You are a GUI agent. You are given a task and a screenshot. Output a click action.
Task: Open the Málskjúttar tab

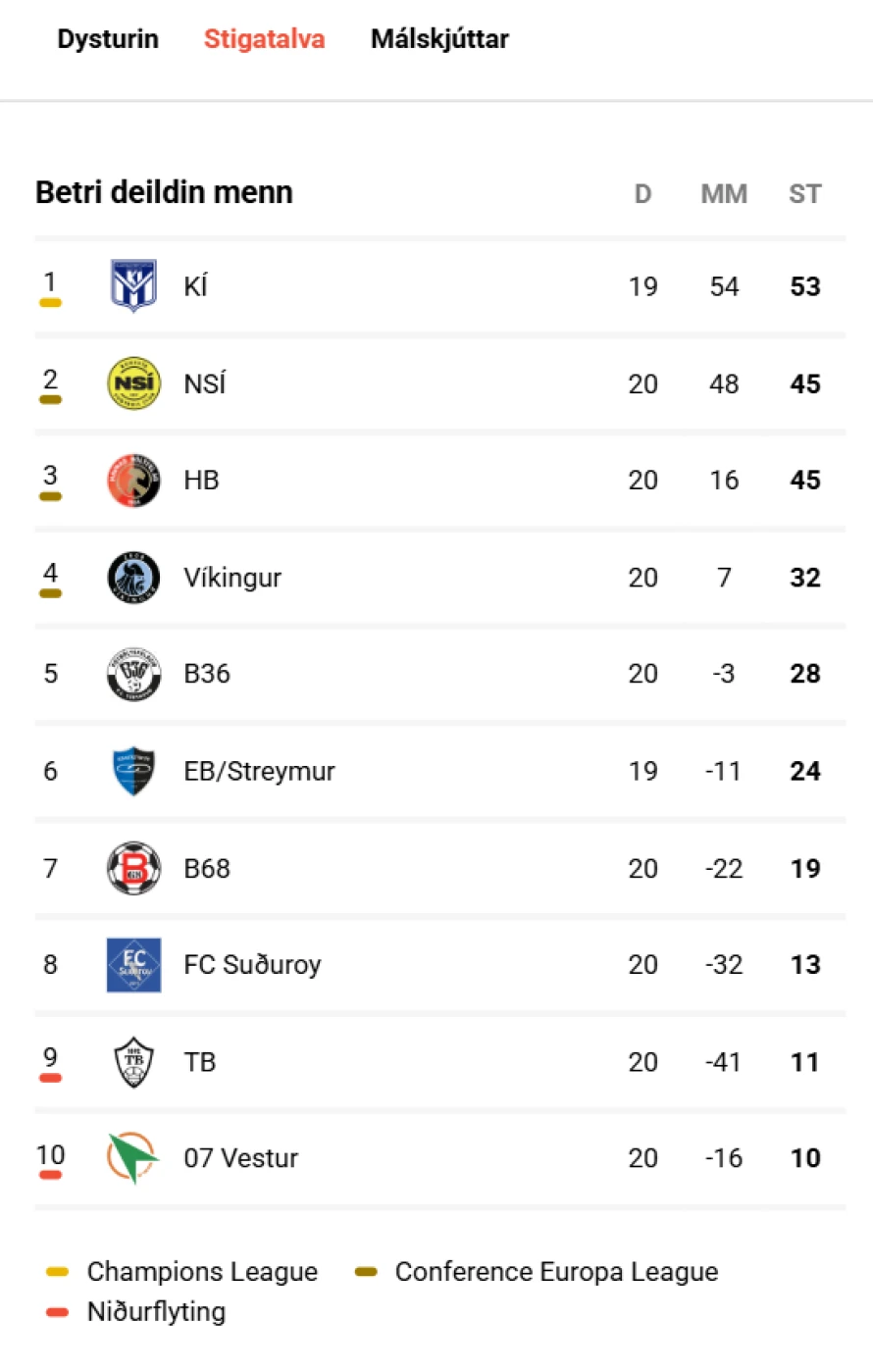[439, 39]
